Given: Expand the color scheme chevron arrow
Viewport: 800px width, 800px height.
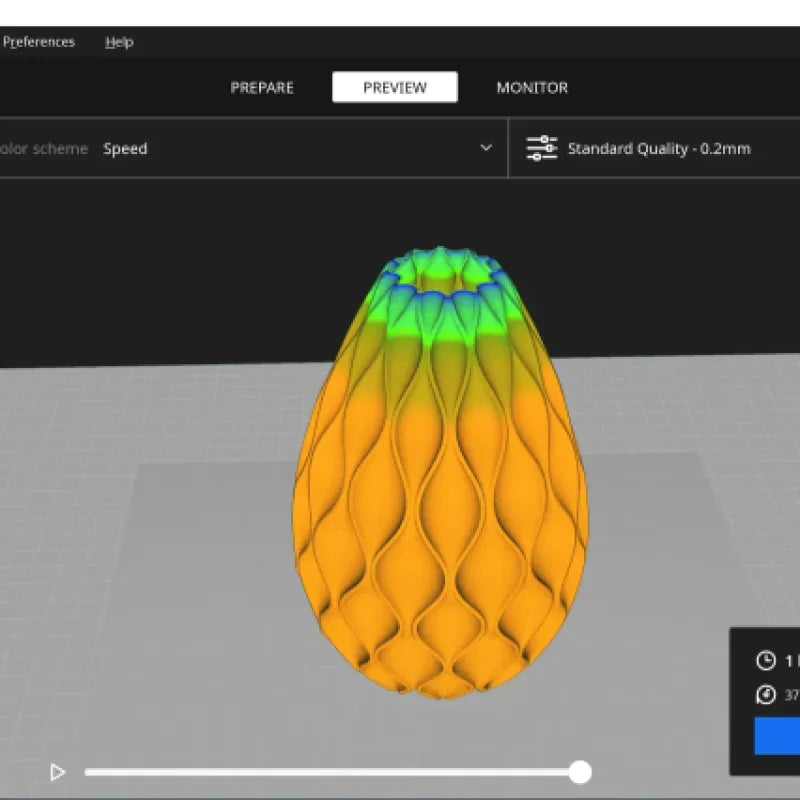Looking at the screenshot, I should click(486, 148).
